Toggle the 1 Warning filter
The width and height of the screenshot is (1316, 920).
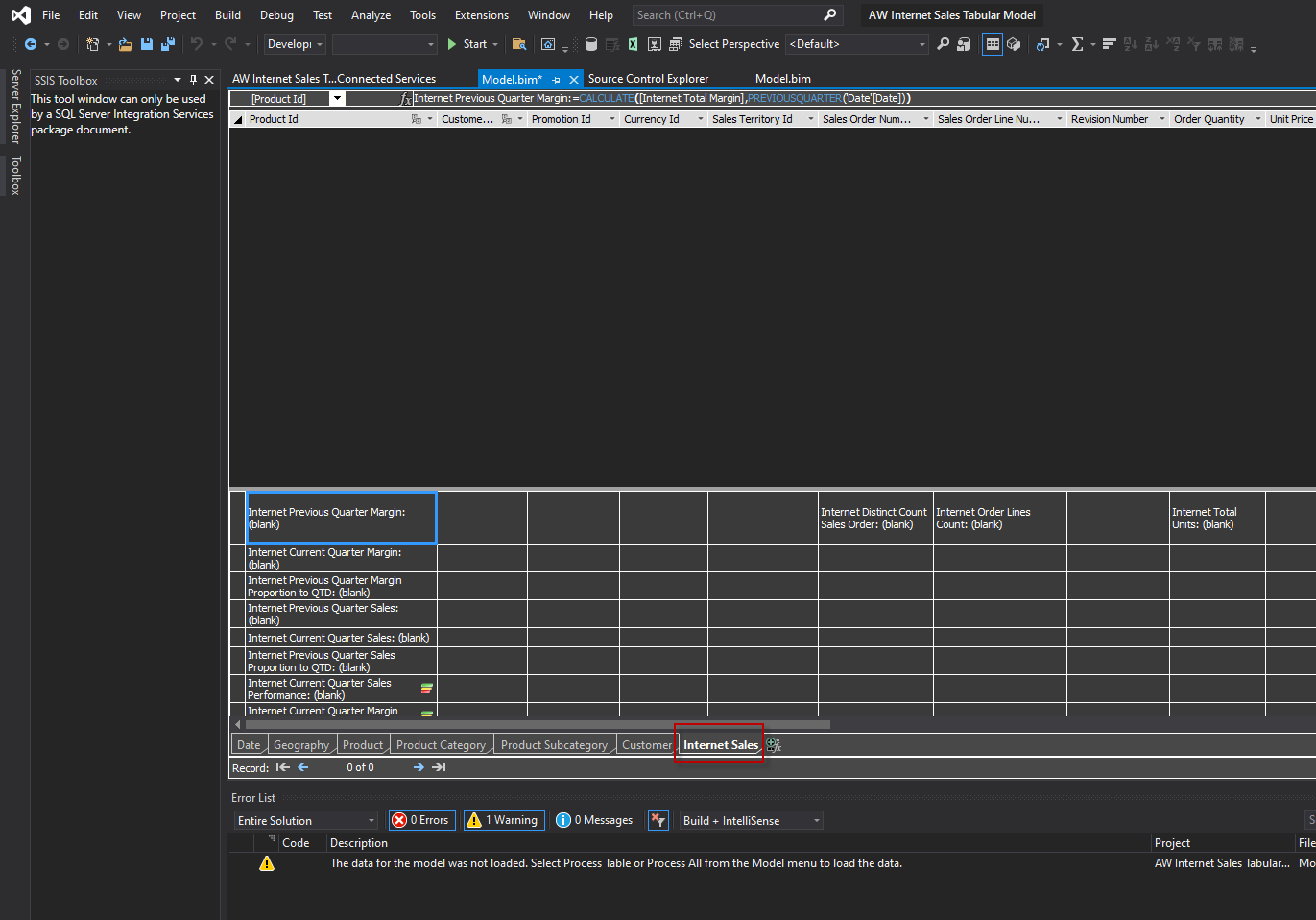click(x=504, y=820)
